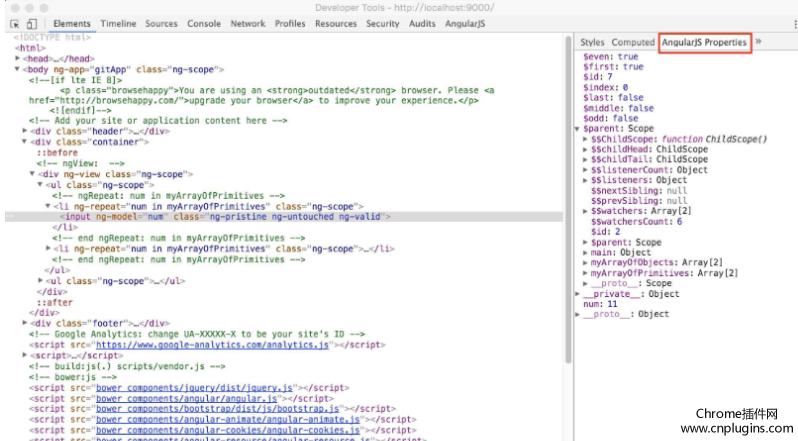Expand the $$ChildScope function property
This screenshot has height=441, width=798.
pos(585,139)
